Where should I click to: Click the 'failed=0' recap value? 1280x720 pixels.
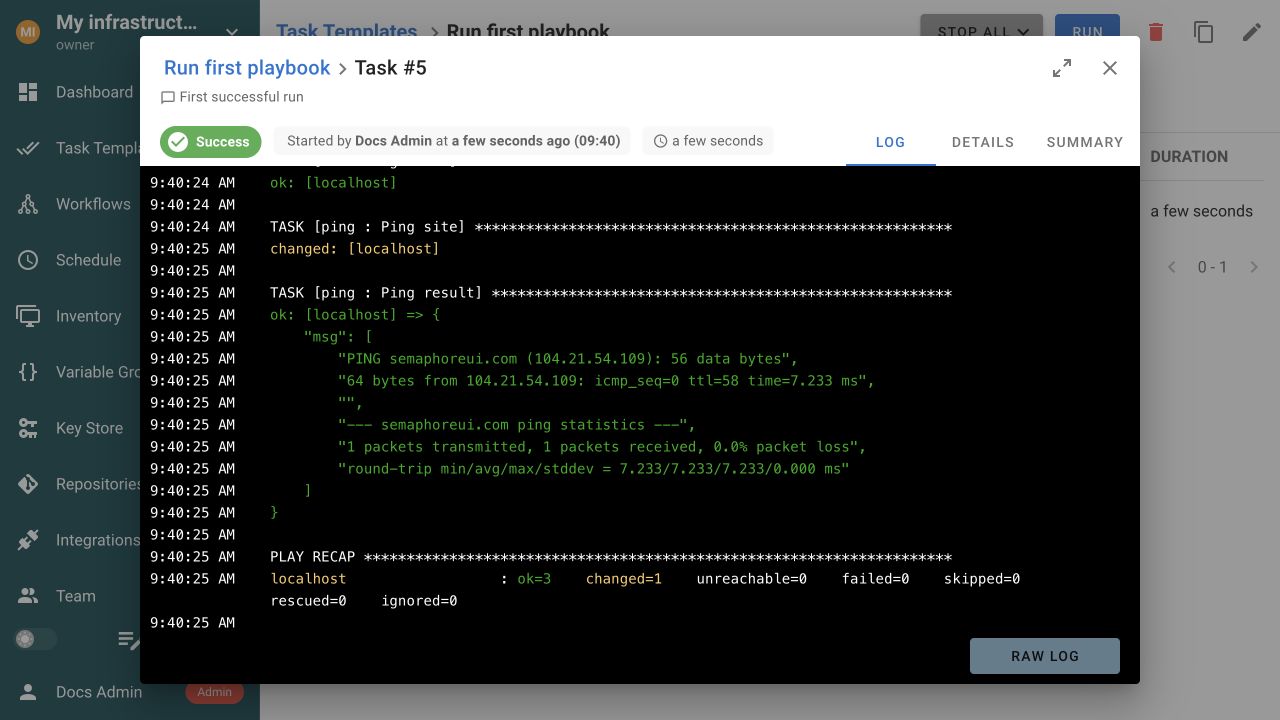875,579
